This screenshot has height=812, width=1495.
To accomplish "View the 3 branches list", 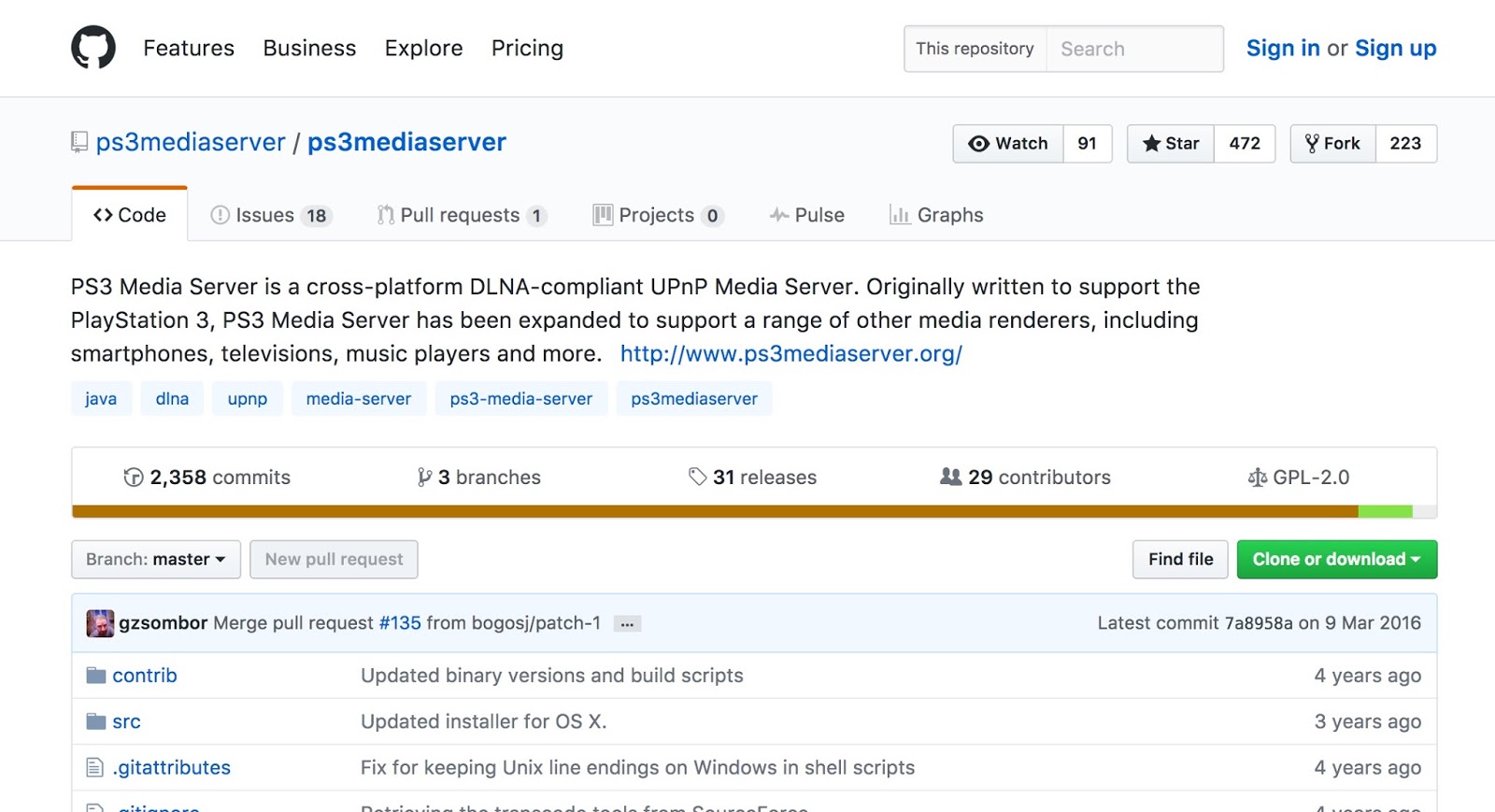I will point(478,477).
